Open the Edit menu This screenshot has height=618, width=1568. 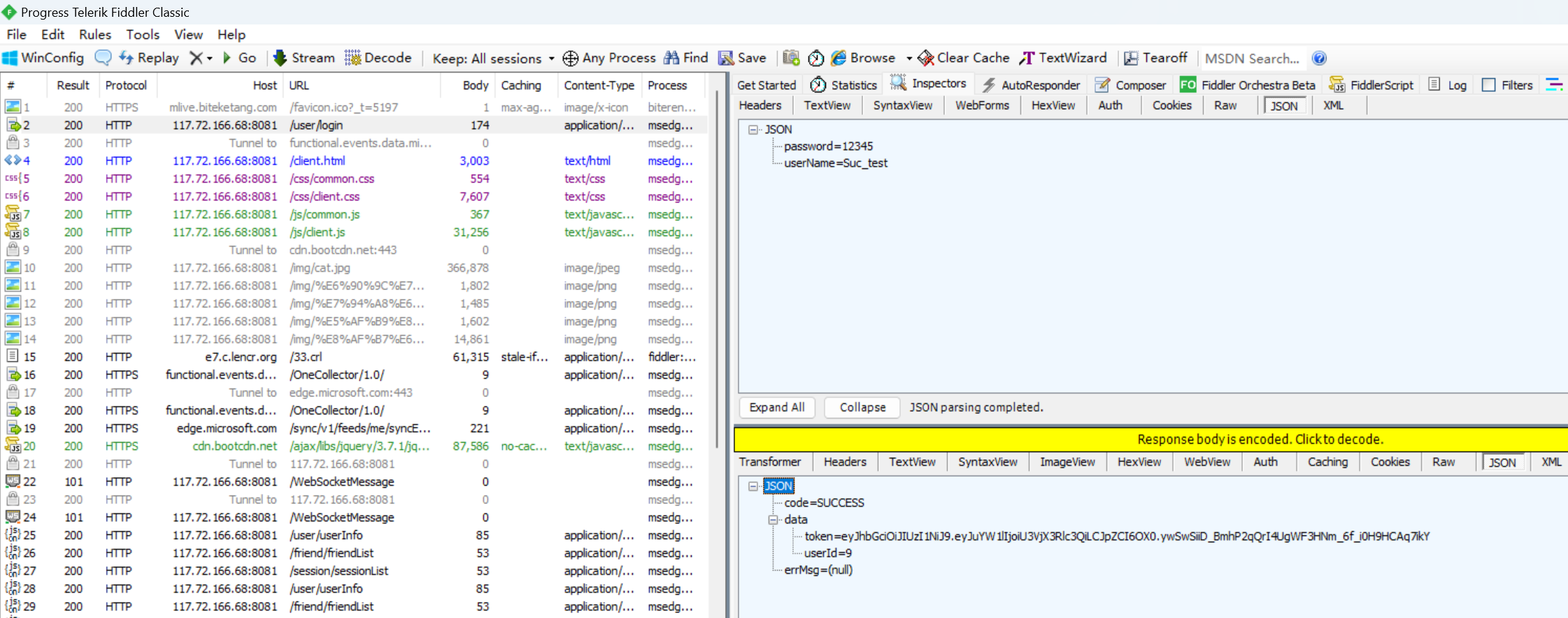click(52, 34)
